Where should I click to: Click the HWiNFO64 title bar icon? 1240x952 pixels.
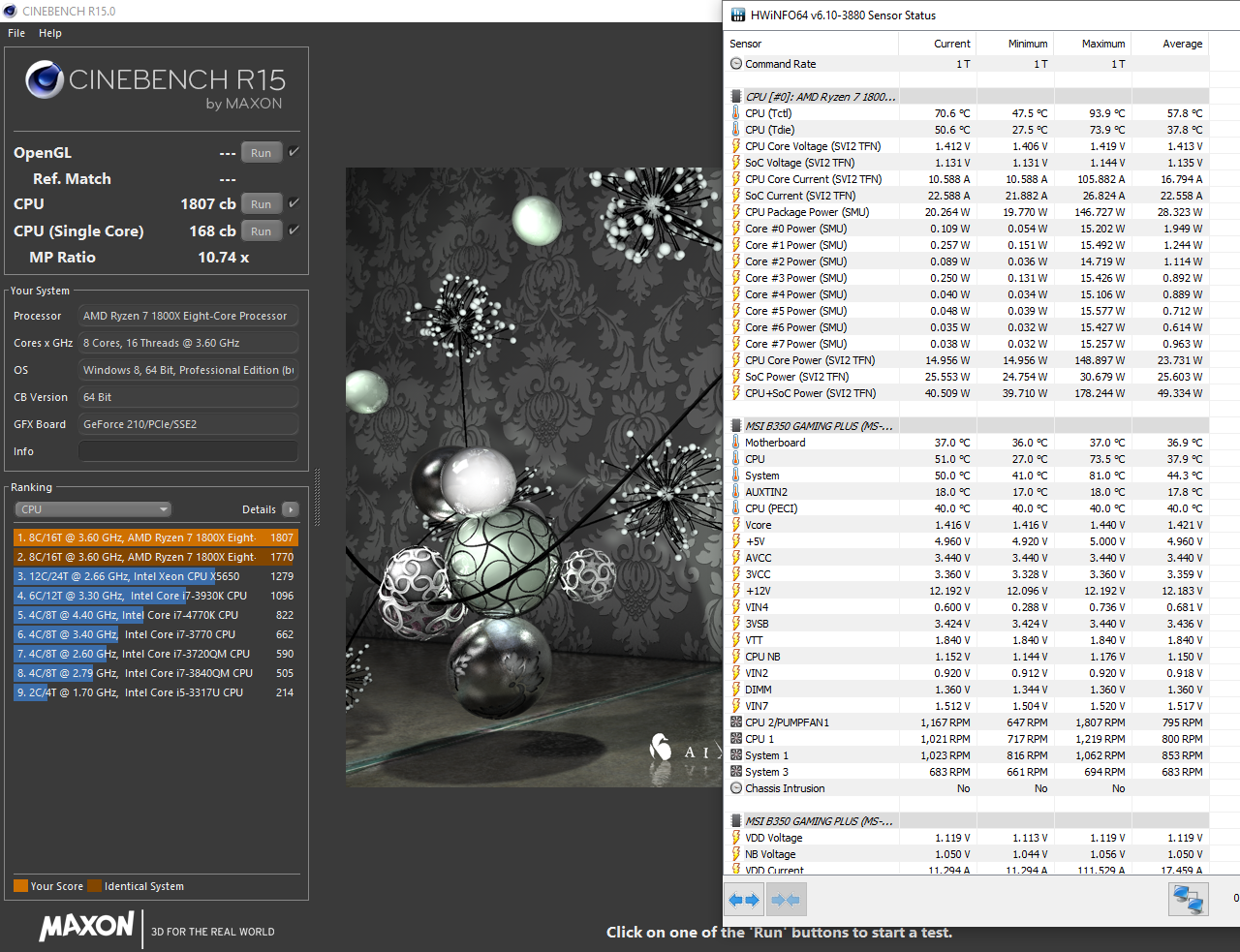click(738, 15)
